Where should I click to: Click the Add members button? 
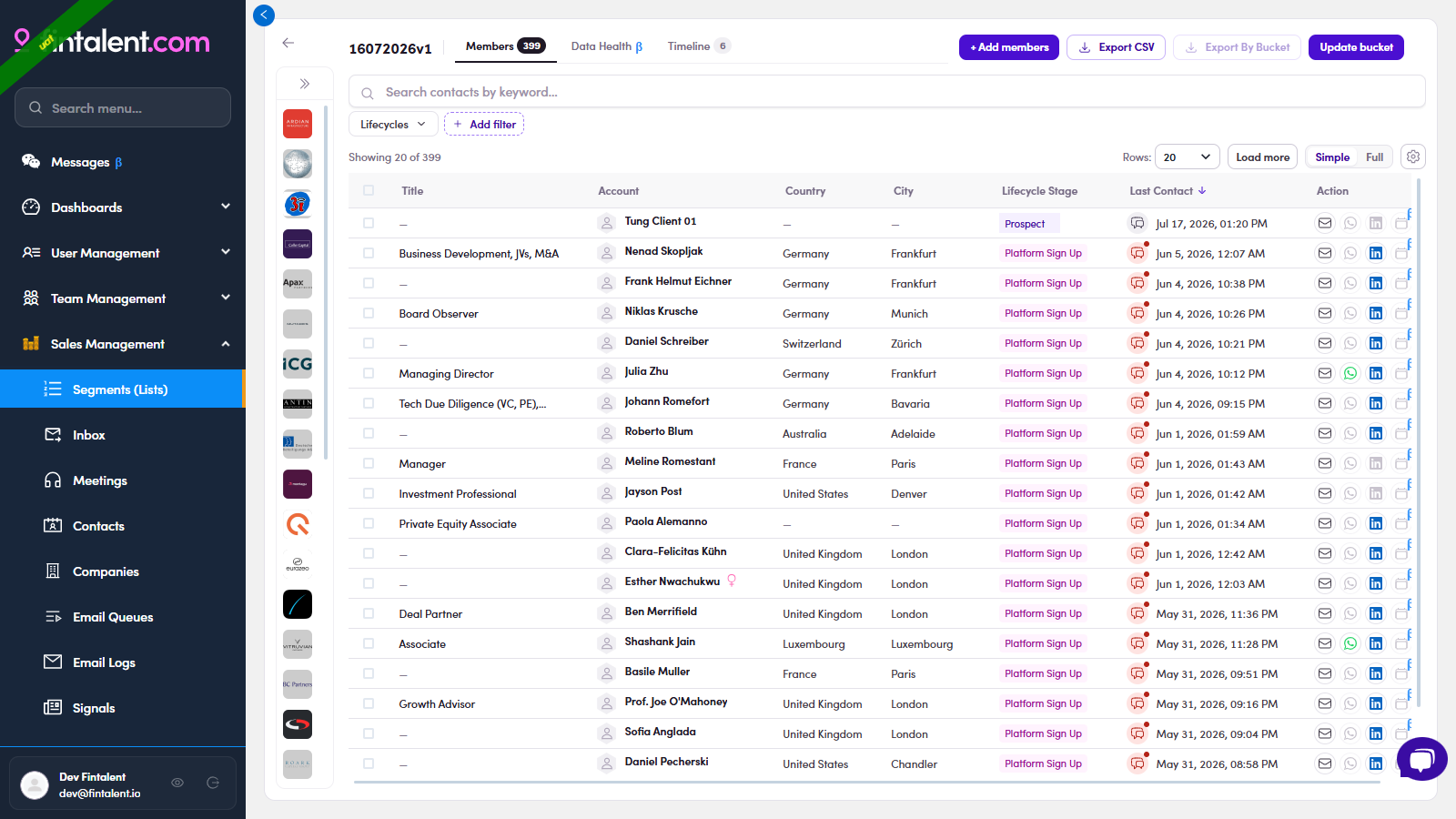(1009, 47)
